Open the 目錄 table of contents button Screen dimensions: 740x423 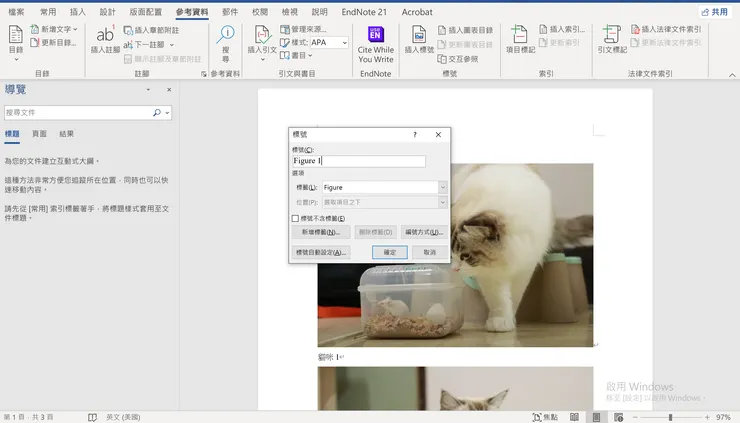(x=16, y=43)
